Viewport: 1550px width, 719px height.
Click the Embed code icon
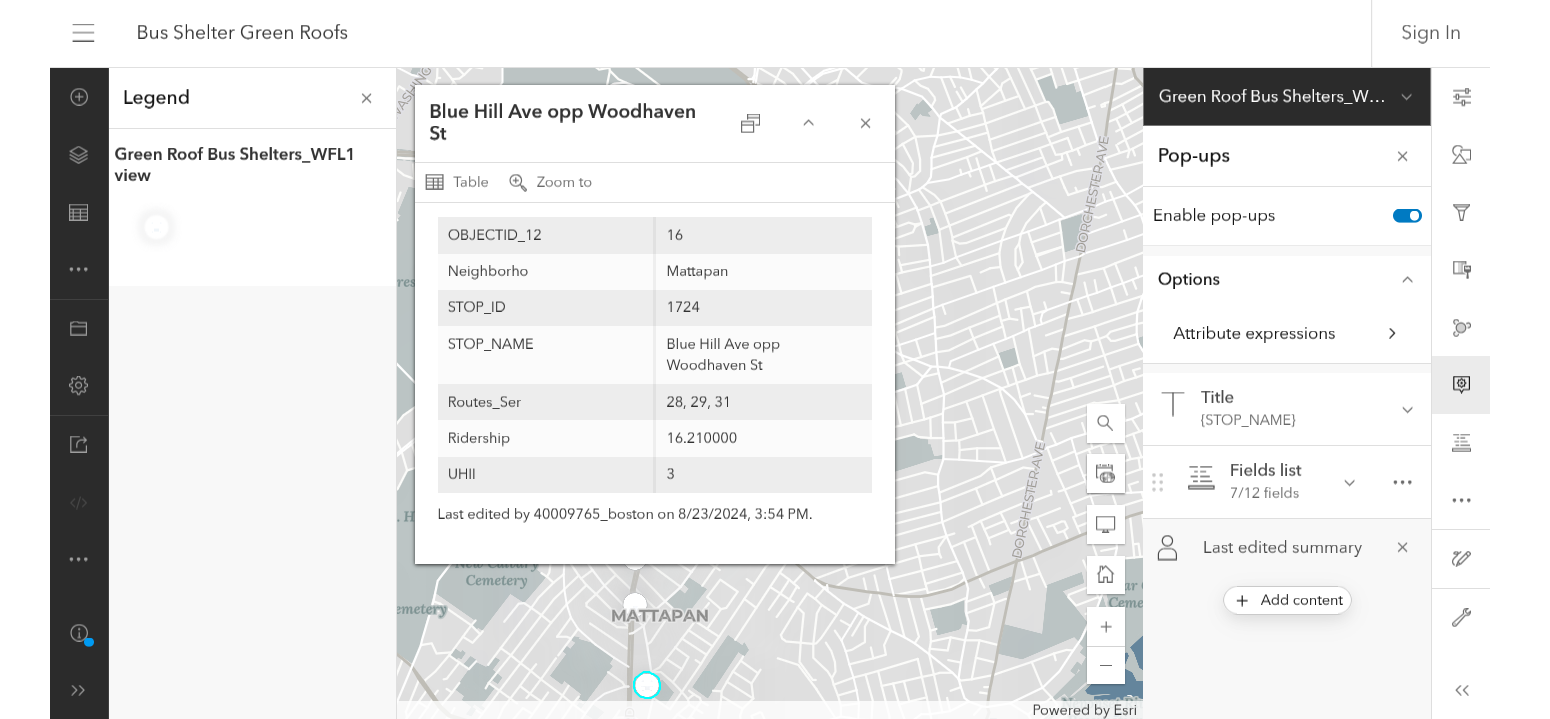point(79,502)
